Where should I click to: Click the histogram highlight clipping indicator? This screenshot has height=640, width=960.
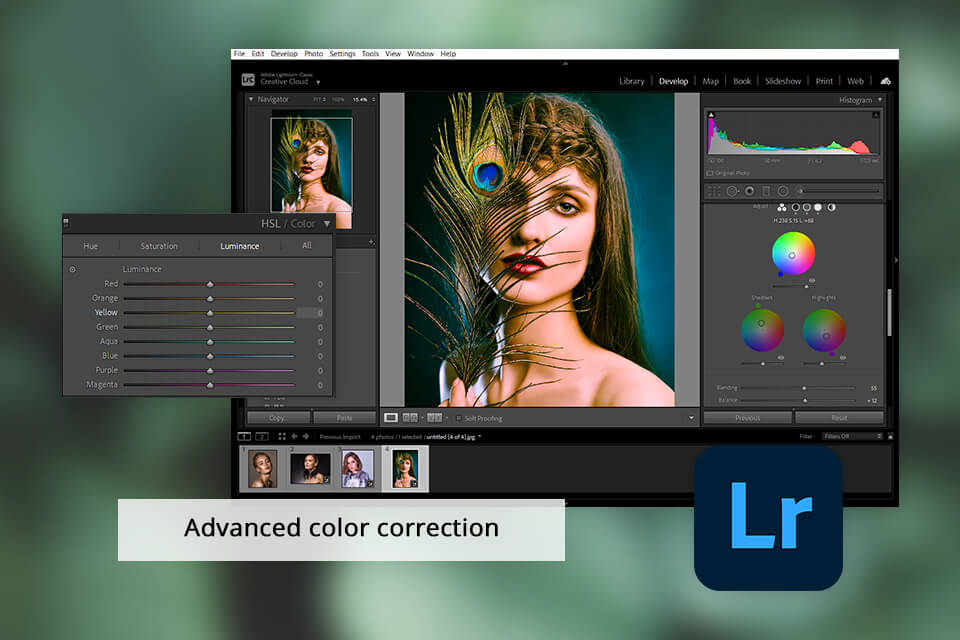coord(876,115)
